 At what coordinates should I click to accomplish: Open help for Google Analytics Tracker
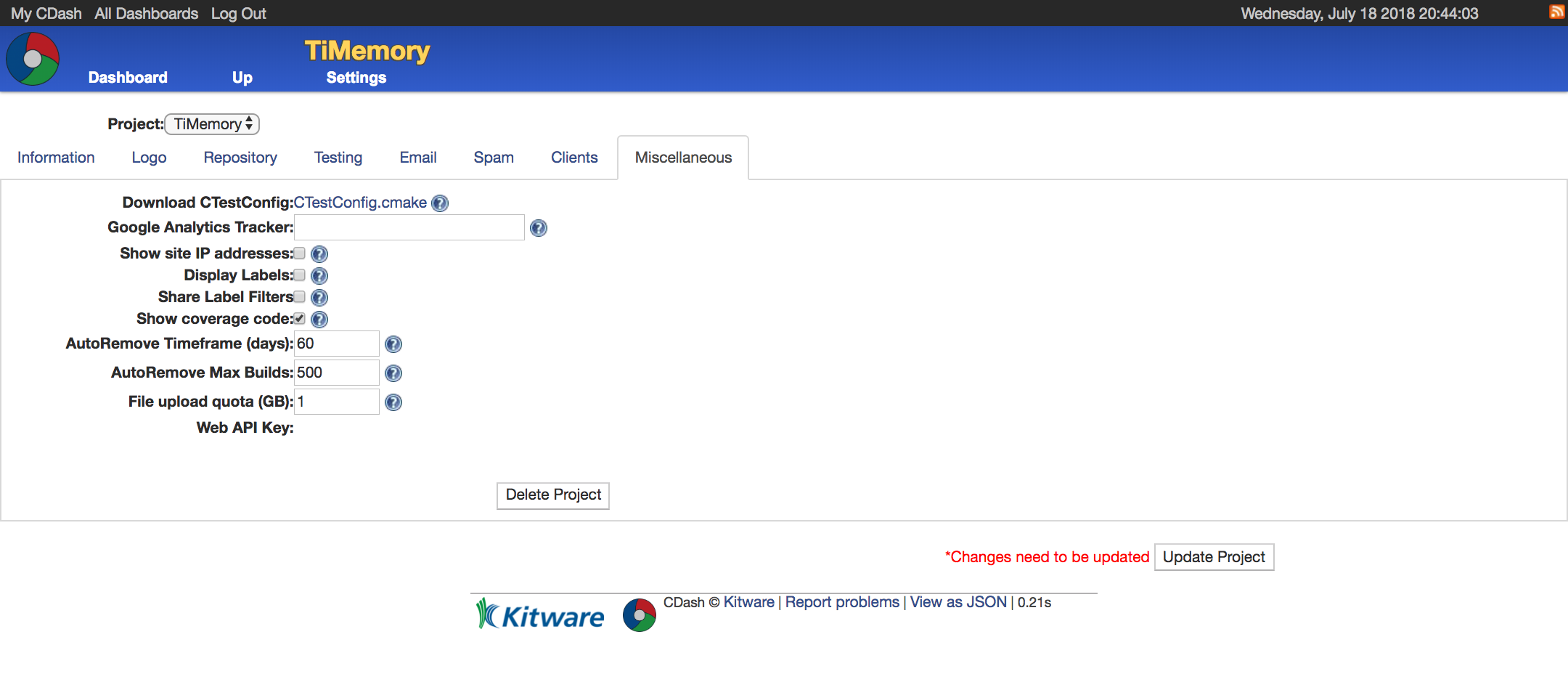coord(538,228)
